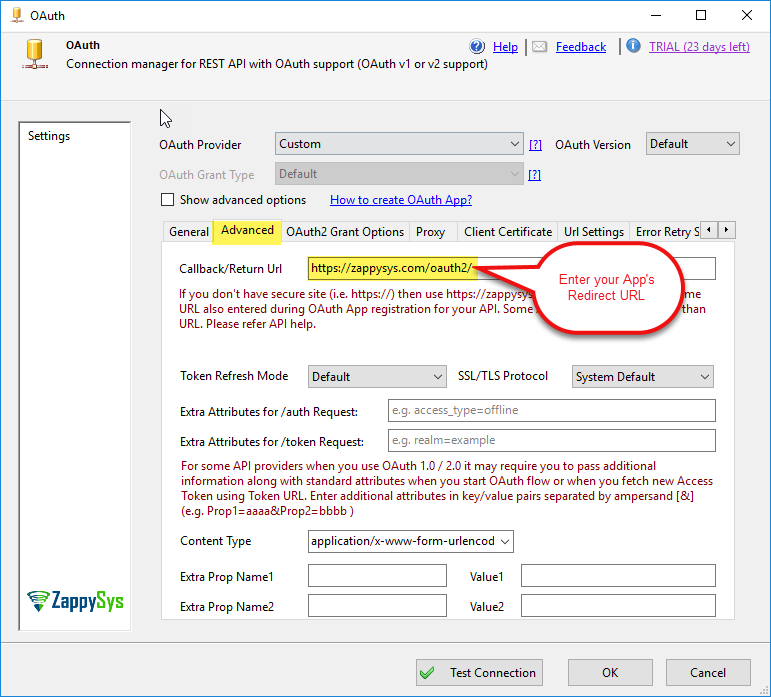The image size is (771, 697).
Task: Open the OAuth Provider dropdown
Action: 398,144
